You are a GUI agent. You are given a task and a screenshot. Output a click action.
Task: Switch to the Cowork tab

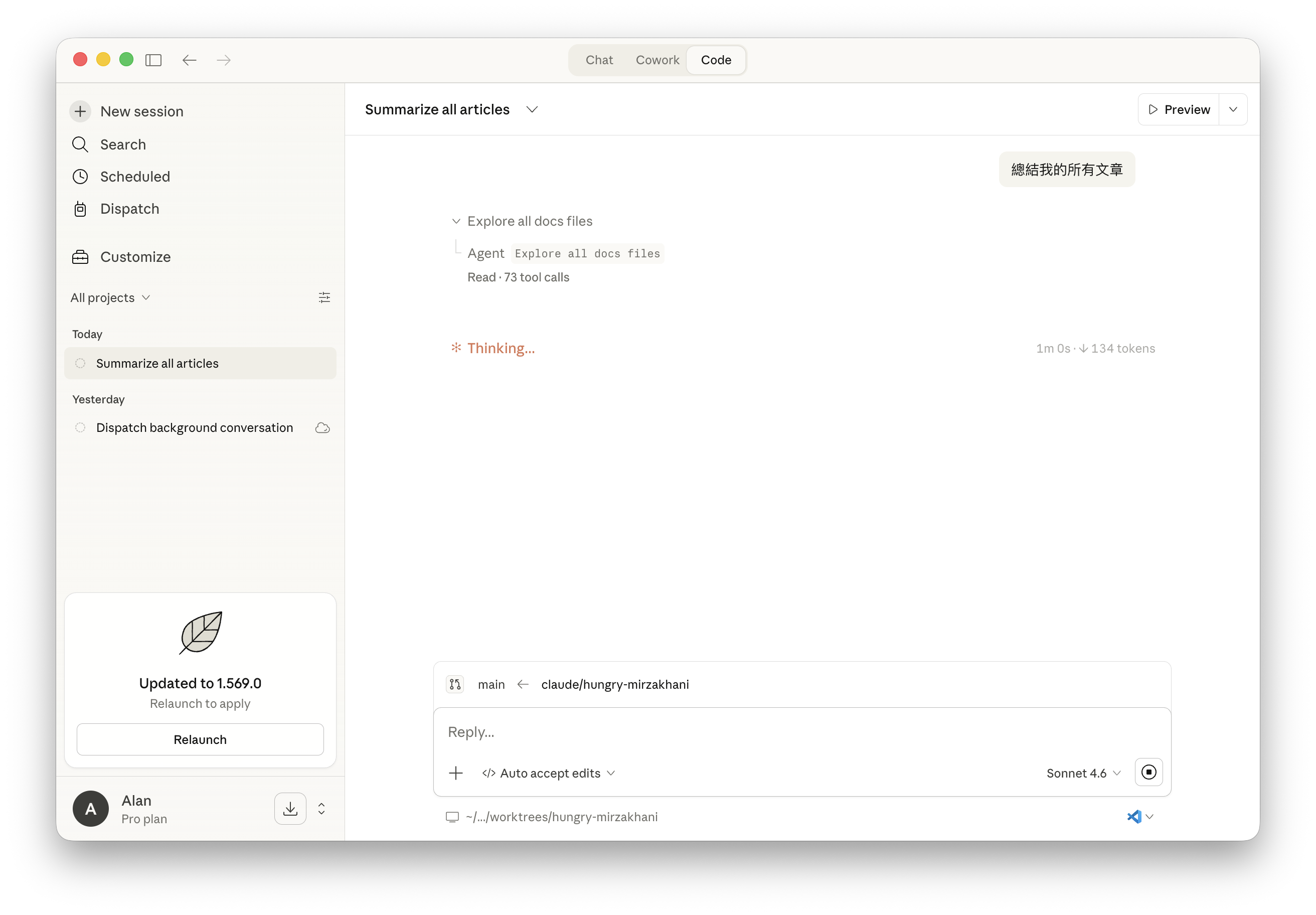pos(657,60)
